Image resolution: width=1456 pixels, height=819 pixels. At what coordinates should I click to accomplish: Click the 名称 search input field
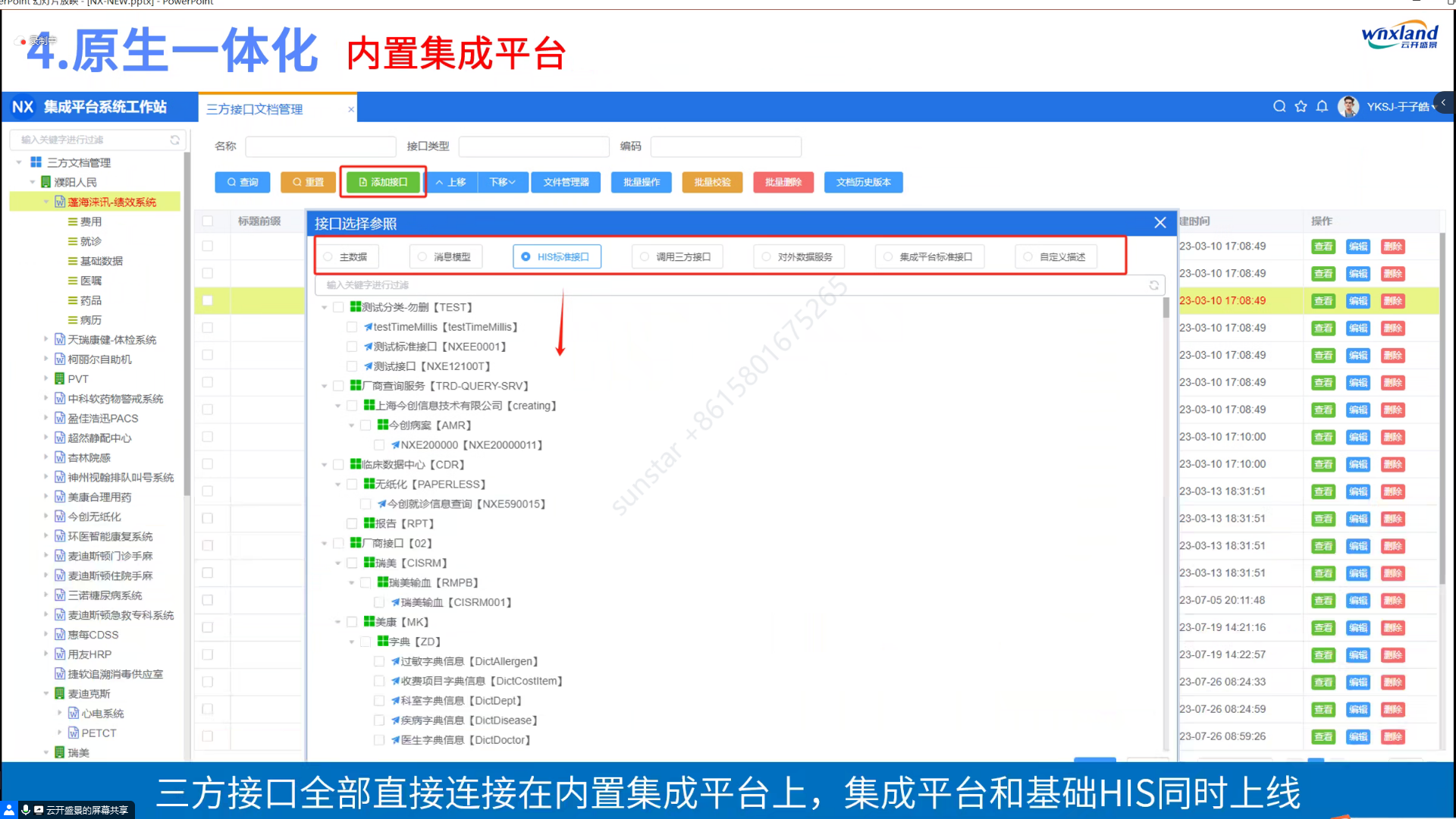coord(320,146)
